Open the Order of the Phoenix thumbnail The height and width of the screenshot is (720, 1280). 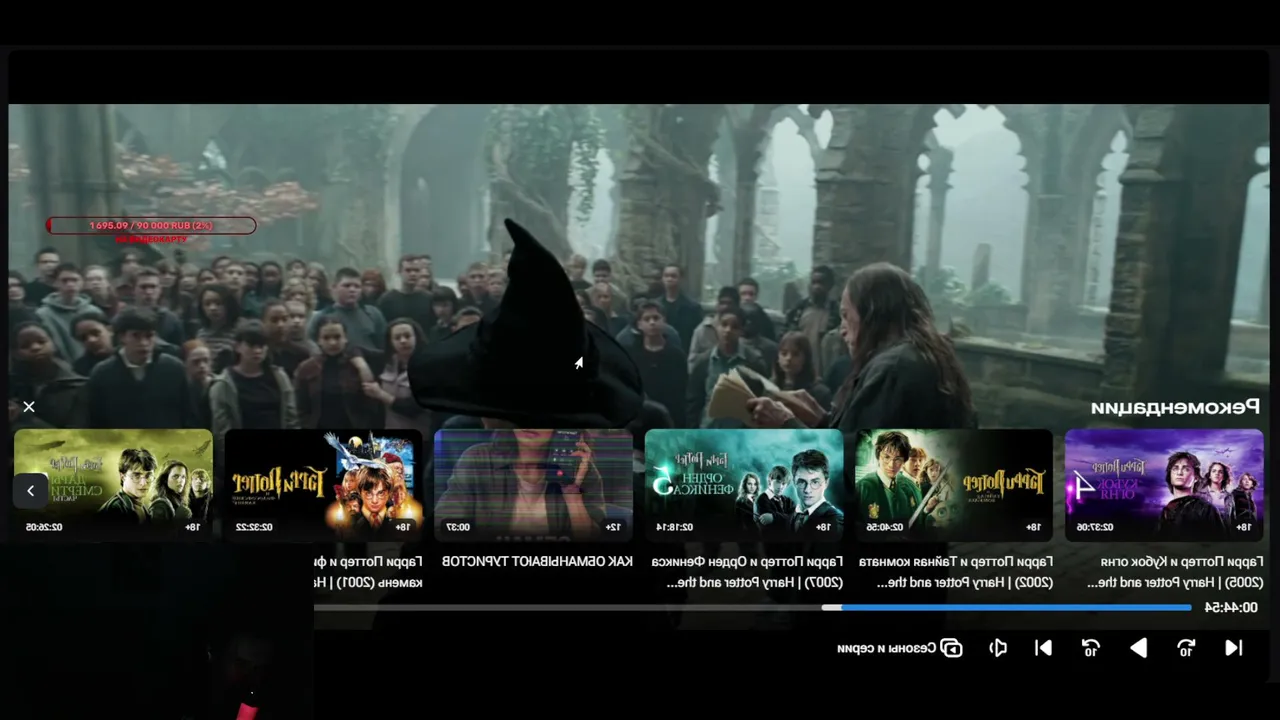(x=744, y=485)
